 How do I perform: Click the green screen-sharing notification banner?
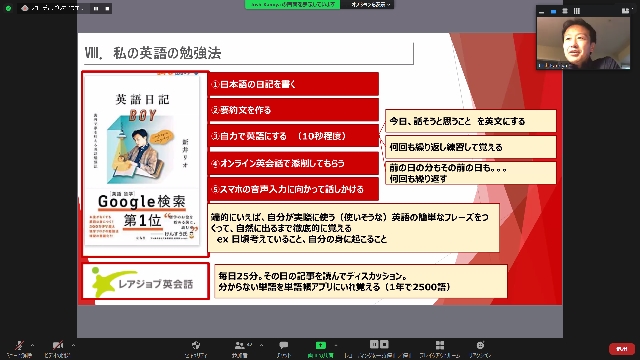click(292, 4)
